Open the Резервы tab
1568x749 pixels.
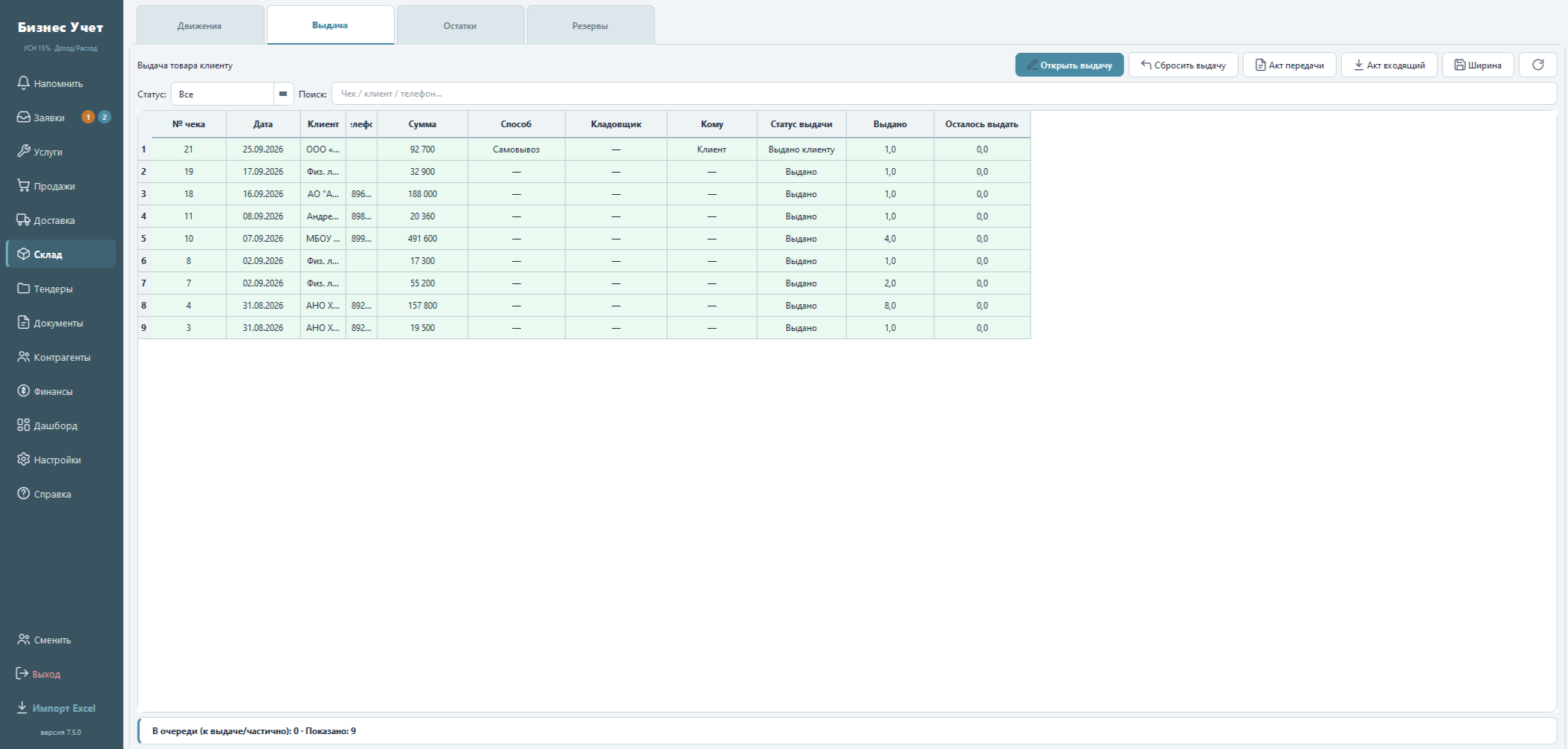(x=590, y=25)
